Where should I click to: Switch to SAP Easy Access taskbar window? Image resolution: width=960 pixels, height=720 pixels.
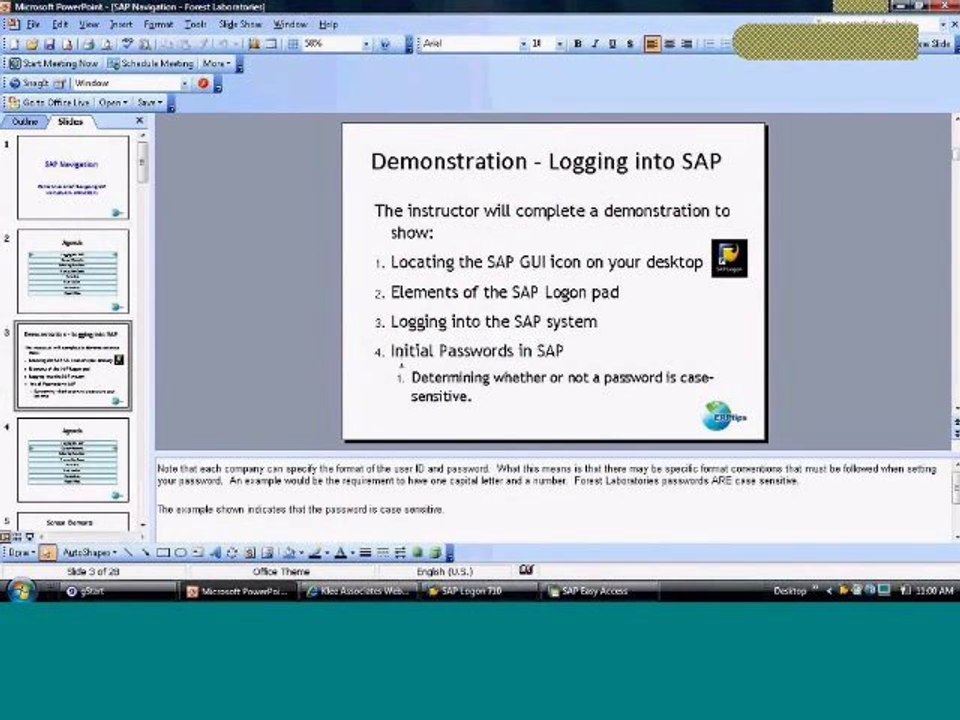pos(598,591)
